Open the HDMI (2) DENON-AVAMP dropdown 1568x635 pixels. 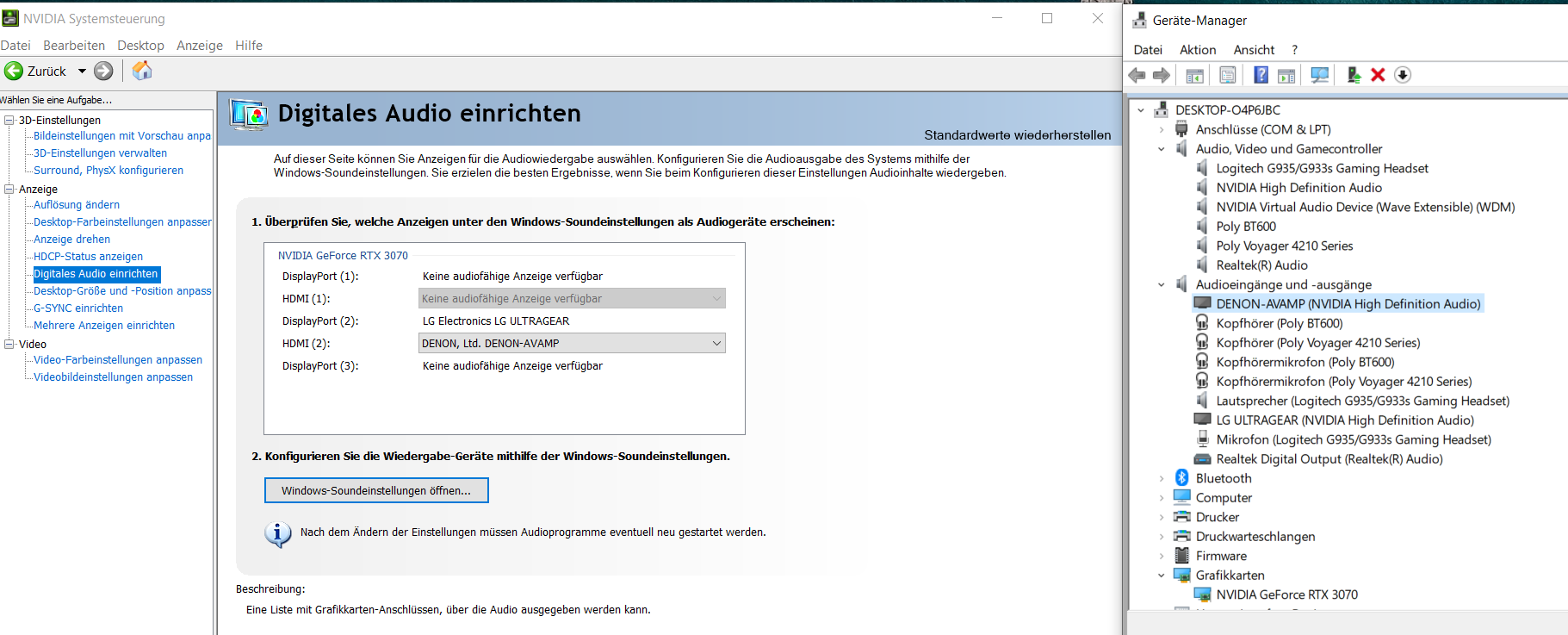572,343
